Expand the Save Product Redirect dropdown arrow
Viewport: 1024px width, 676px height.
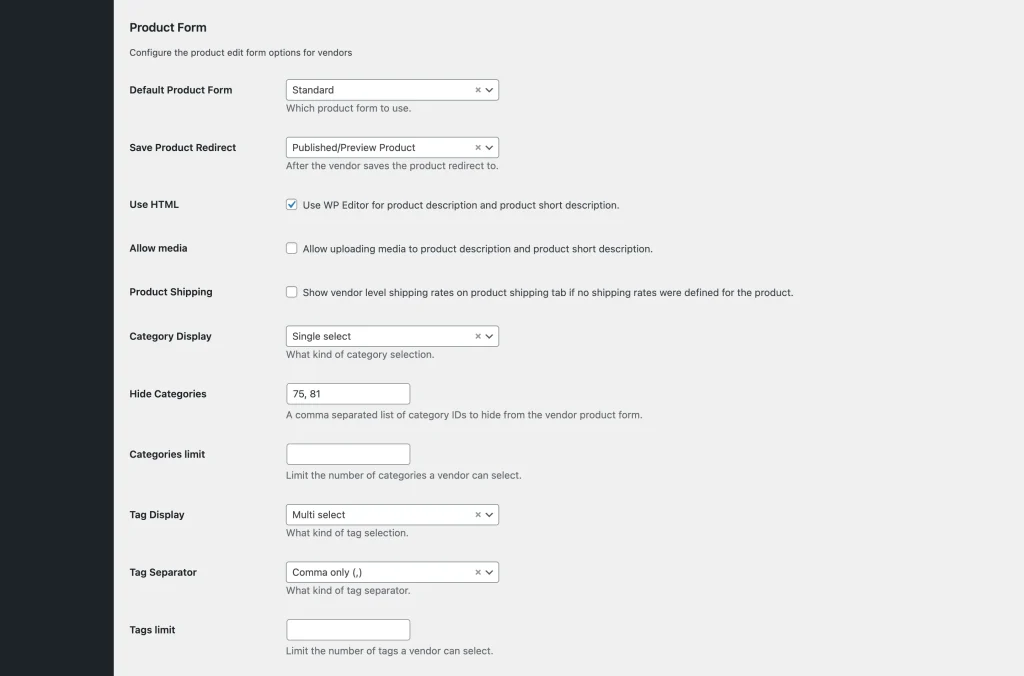pyautogui.click(x=490, y=147)
